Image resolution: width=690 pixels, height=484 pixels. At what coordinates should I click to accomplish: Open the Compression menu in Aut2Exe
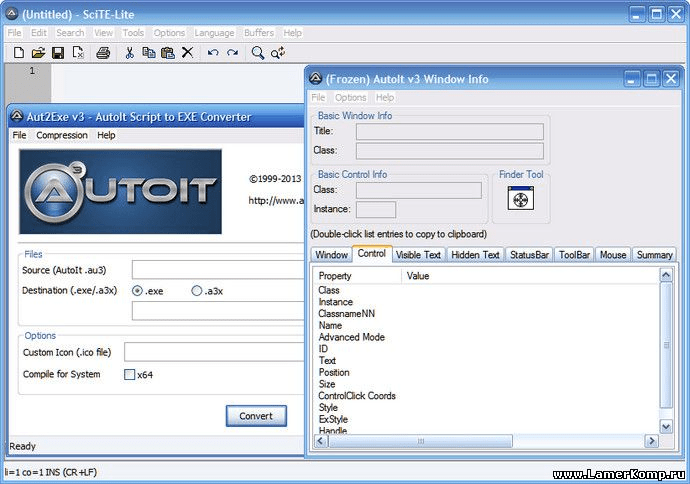pyautogui.click(x=62, y=135)
